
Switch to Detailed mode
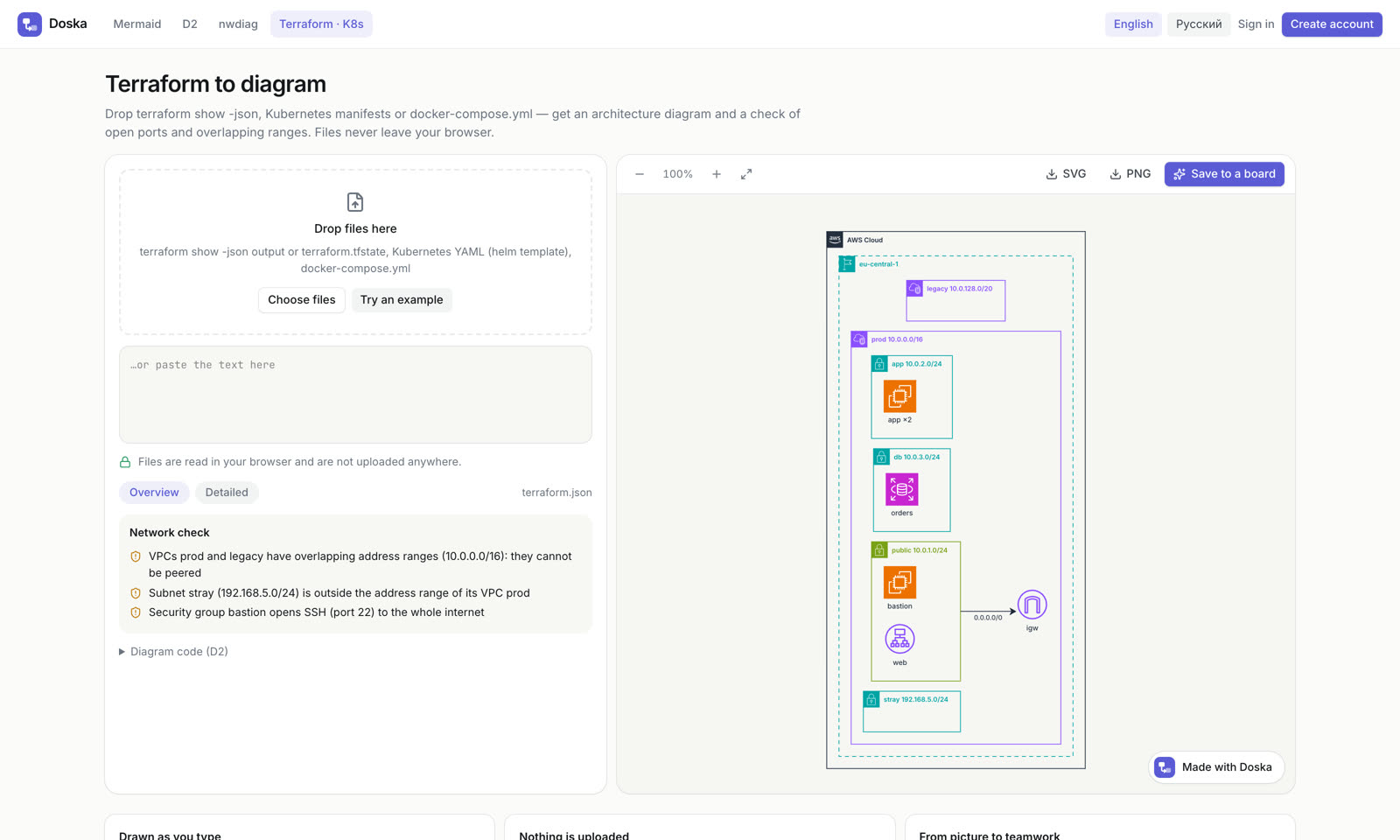(227, 493)
